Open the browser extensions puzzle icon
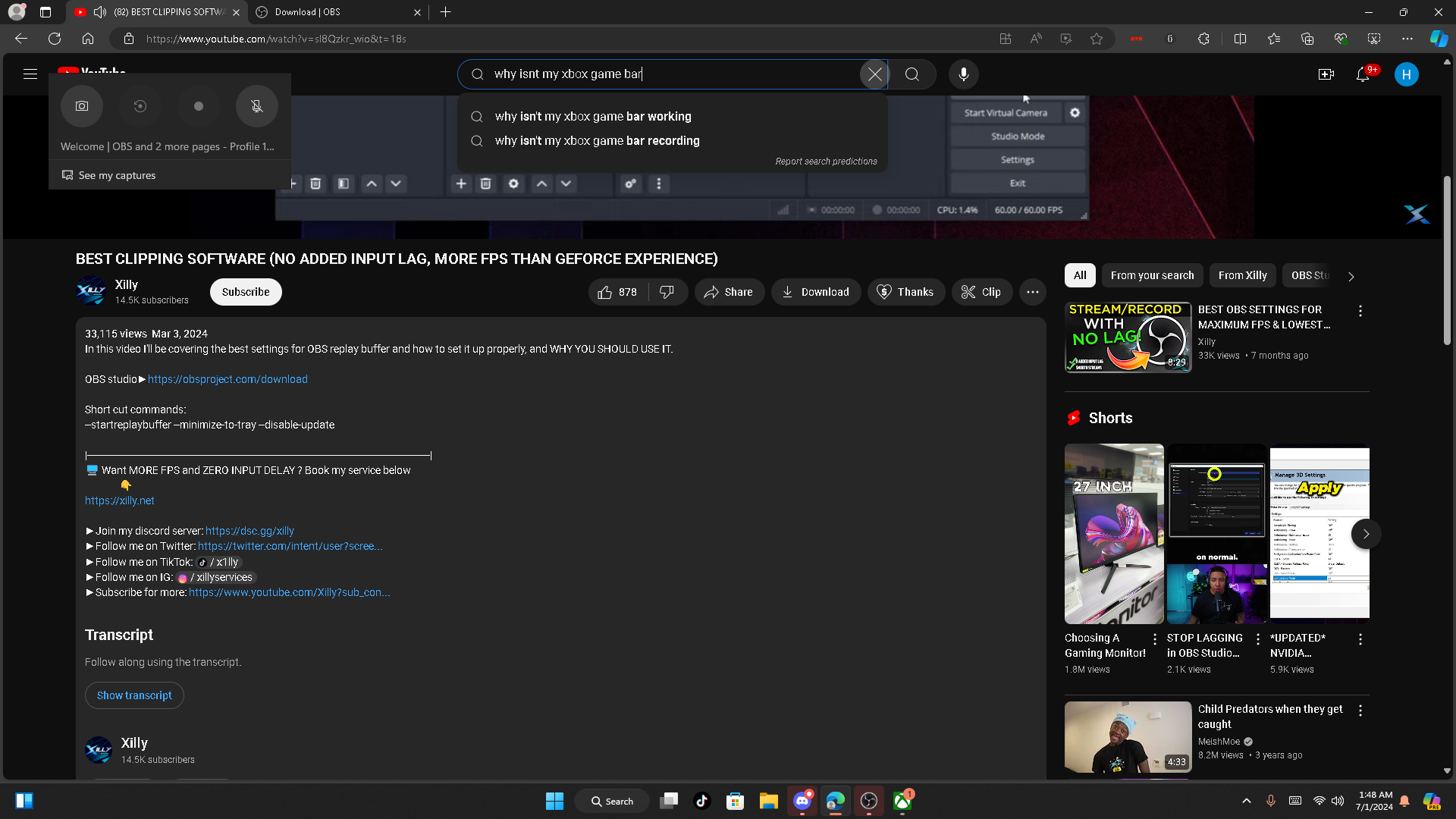 point(1203,39)
